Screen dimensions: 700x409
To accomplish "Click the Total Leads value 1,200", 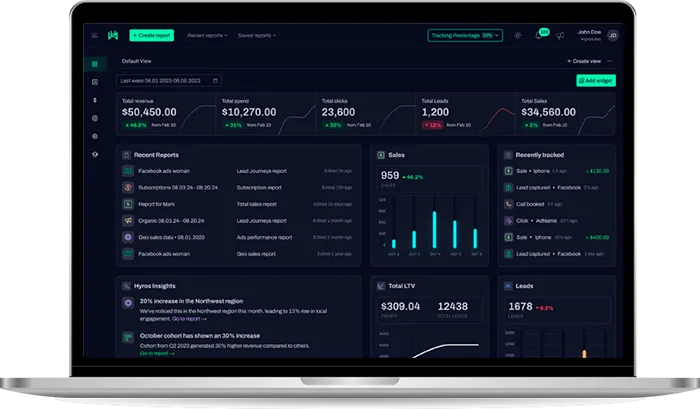I will (x=435, y=112).
